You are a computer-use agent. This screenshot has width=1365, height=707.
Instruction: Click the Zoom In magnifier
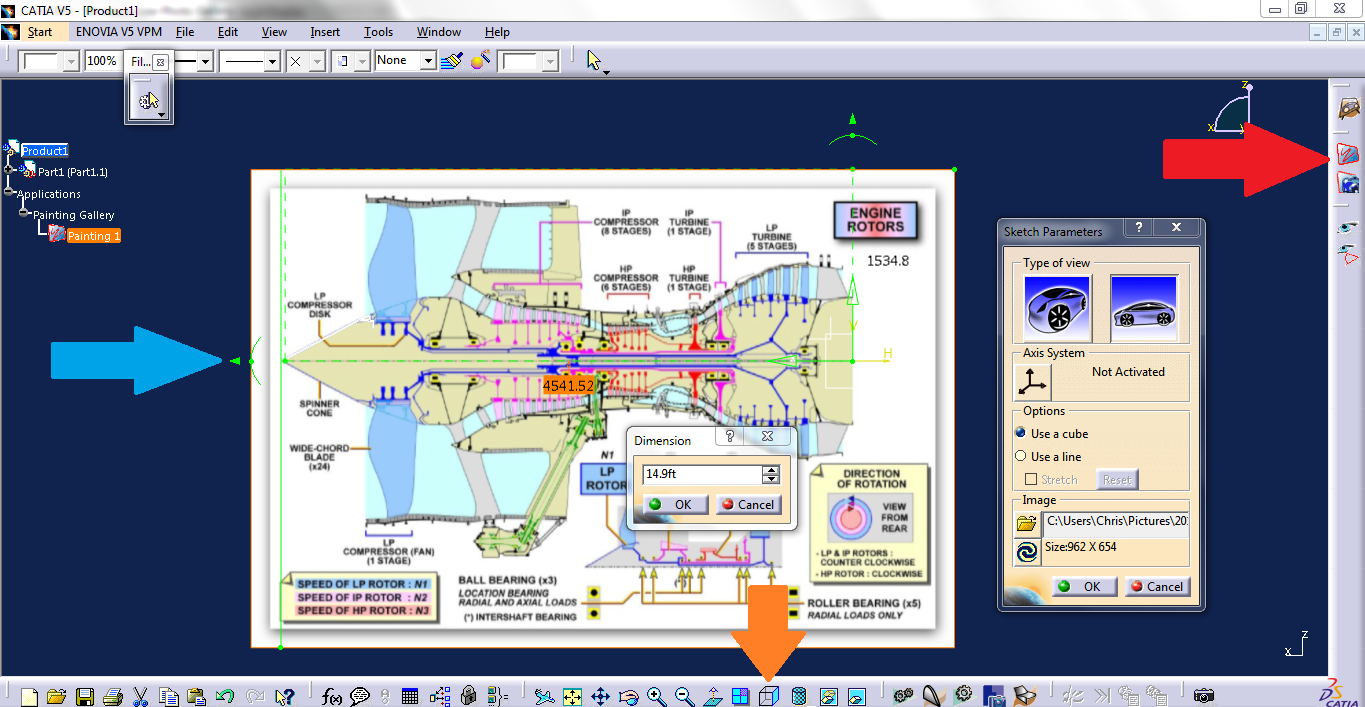pyautogui.click(x=656, y=696)
